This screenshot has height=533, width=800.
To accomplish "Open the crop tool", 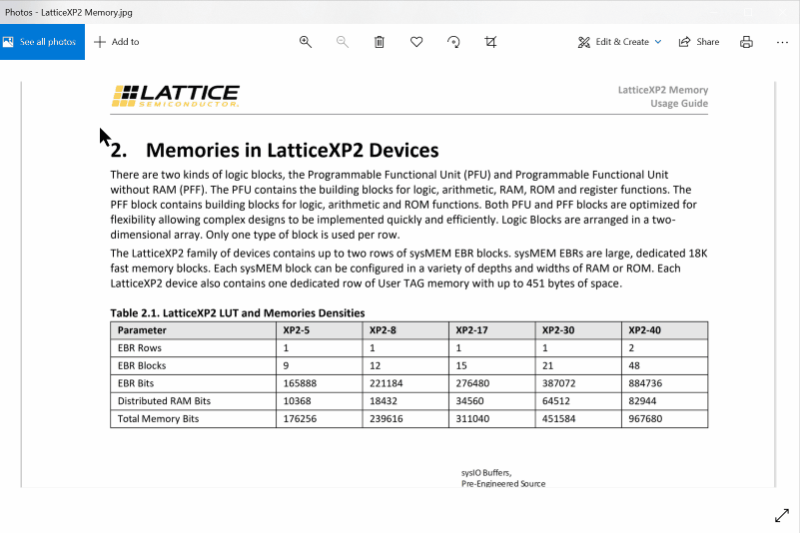I will tap(490, 42).
